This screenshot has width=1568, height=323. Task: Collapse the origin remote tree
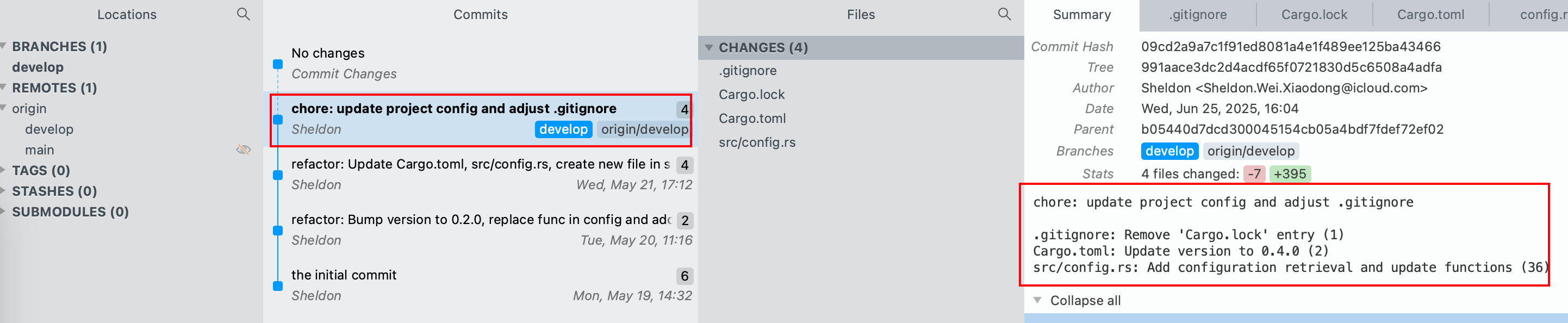[4, 108]
